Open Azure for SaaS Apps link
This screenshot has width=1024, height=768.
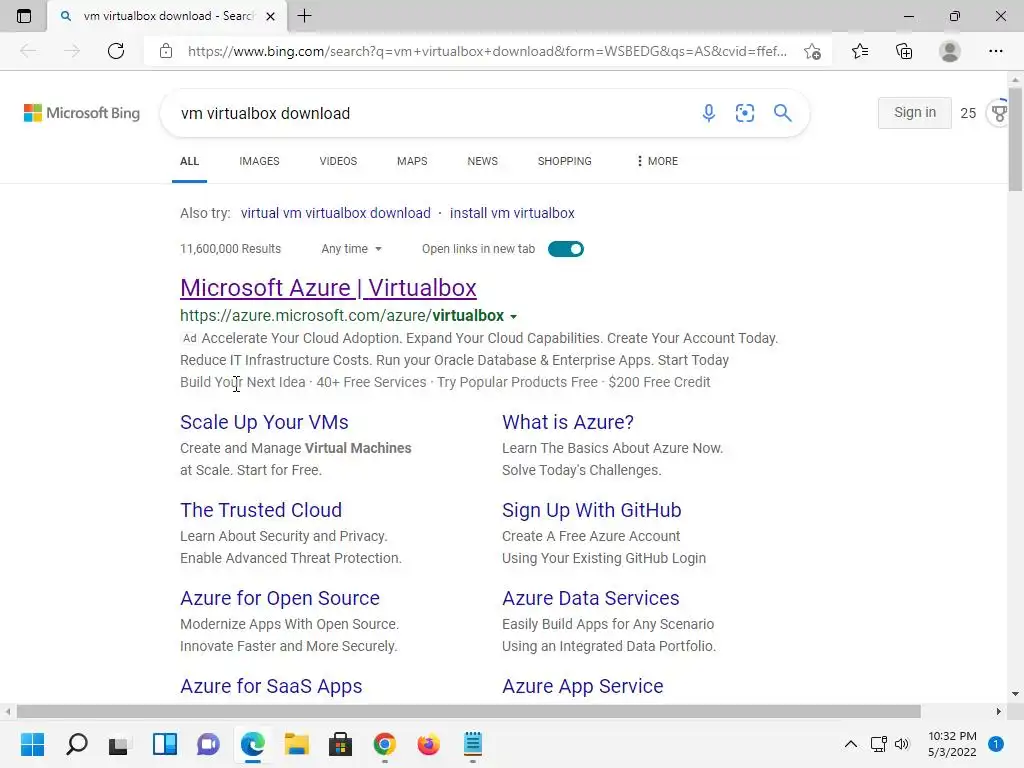(x=271, y=686)
